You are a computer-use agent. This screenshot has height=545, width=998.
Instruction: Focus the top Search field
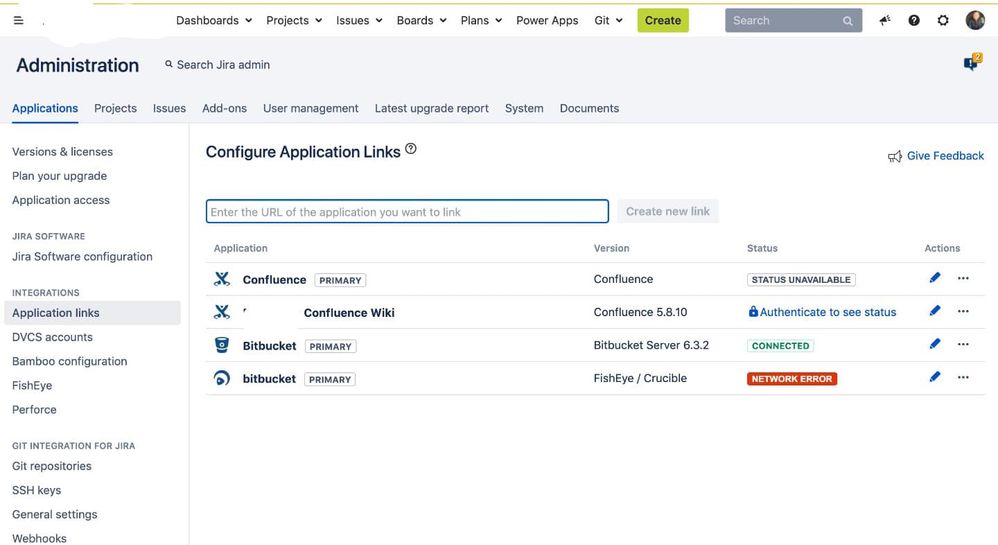(x=794, y=20)
